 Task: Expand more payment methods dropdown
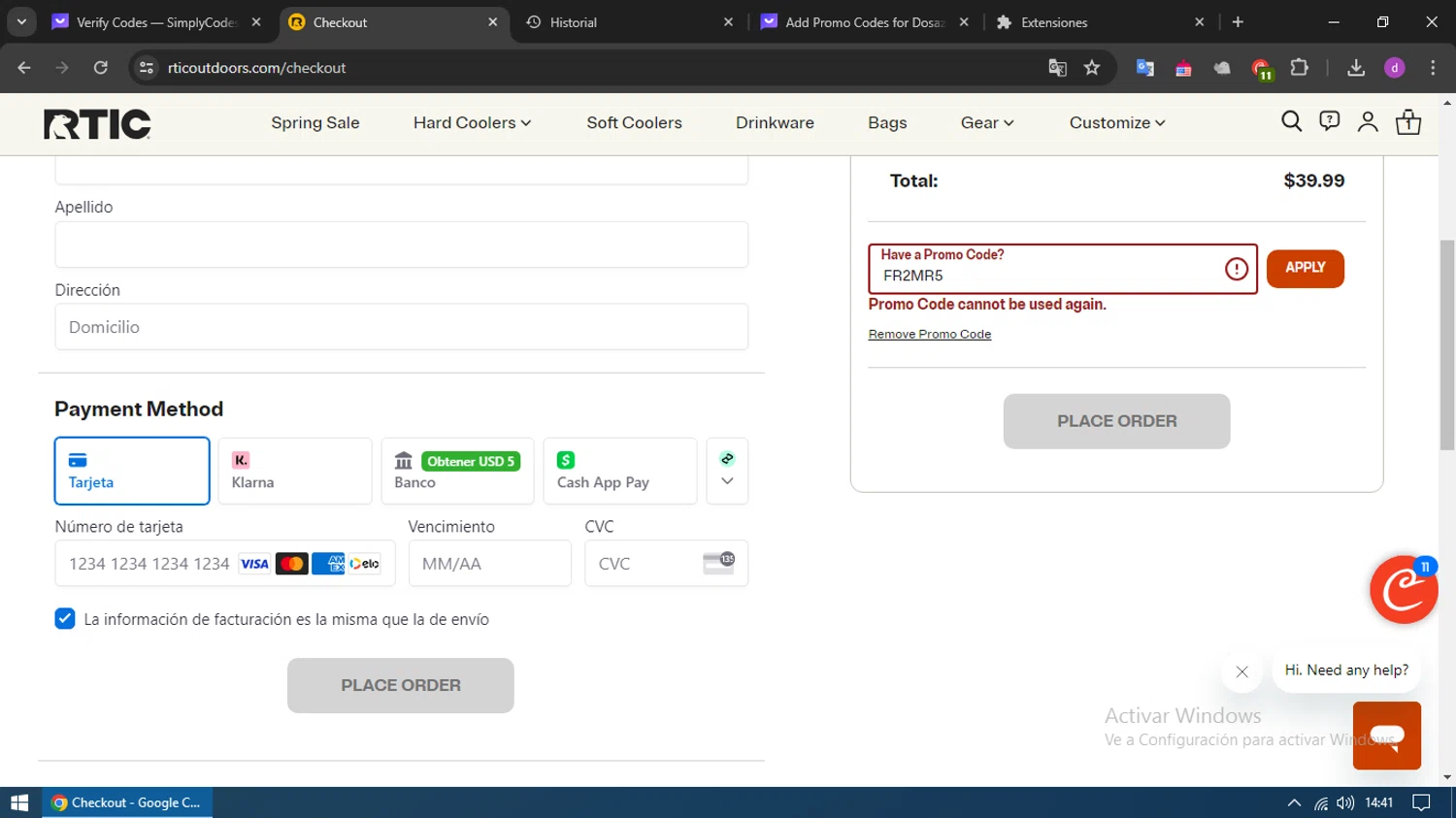click(727, 471)
